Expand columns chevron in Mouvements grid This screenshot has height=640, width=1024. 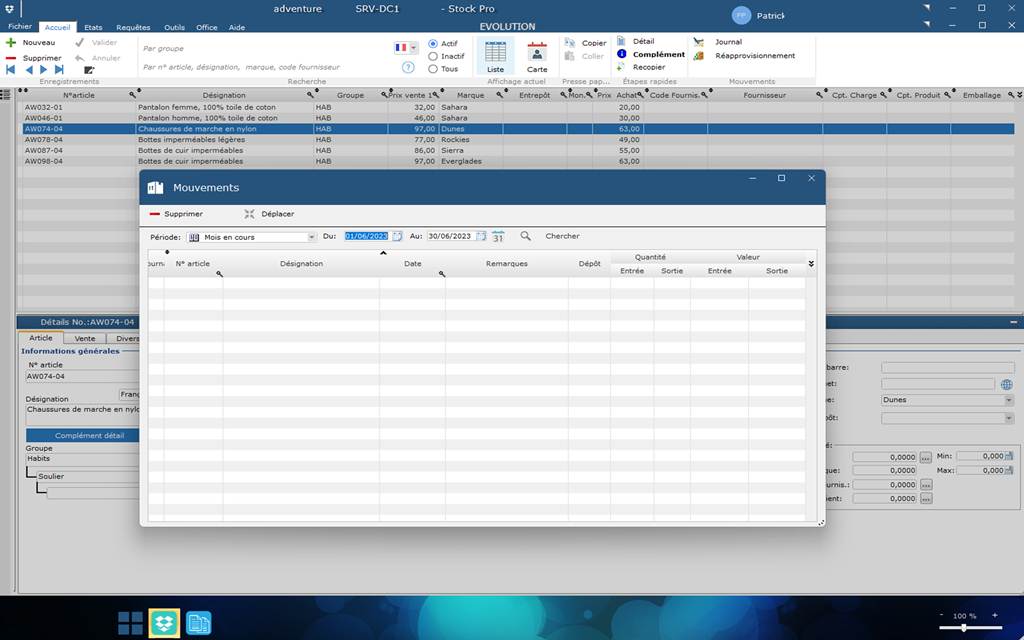pos(811,264)
